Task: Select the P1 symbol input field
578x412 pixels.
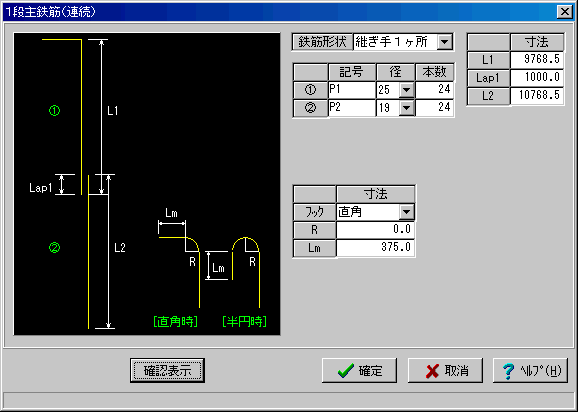Action: pos(352,90)
